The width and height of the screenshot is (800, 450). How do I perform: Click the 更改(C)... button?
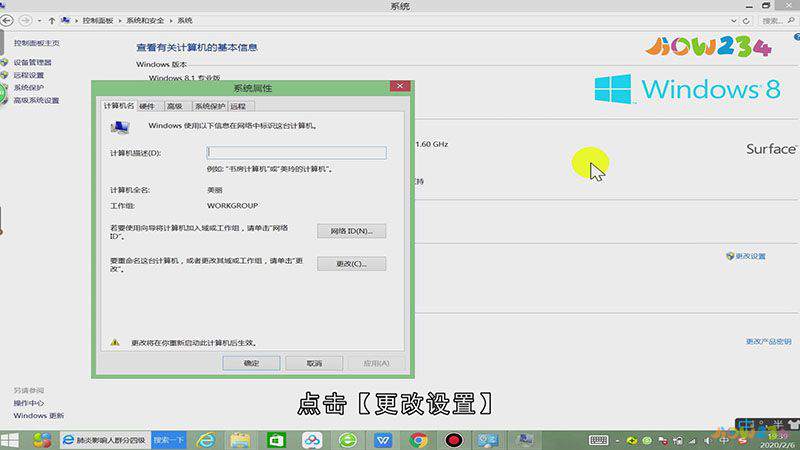352,264
